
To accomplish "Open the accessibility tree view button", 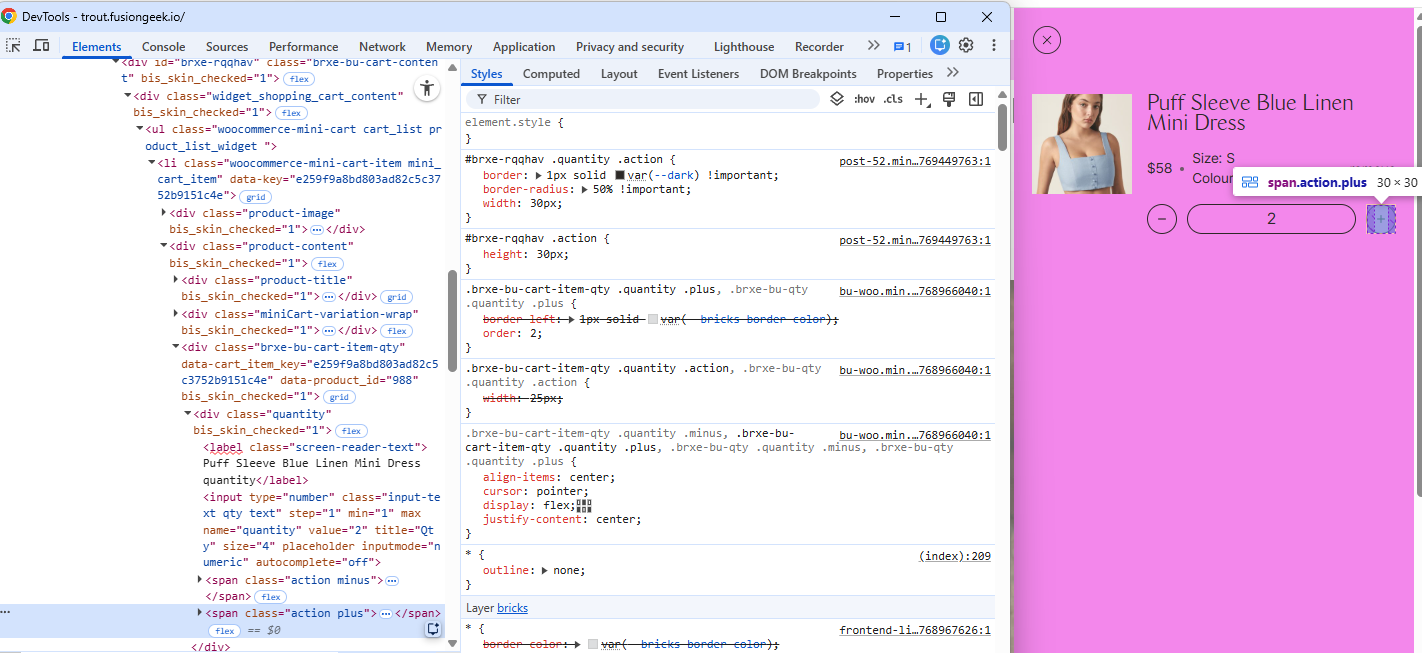I will 427,88.
